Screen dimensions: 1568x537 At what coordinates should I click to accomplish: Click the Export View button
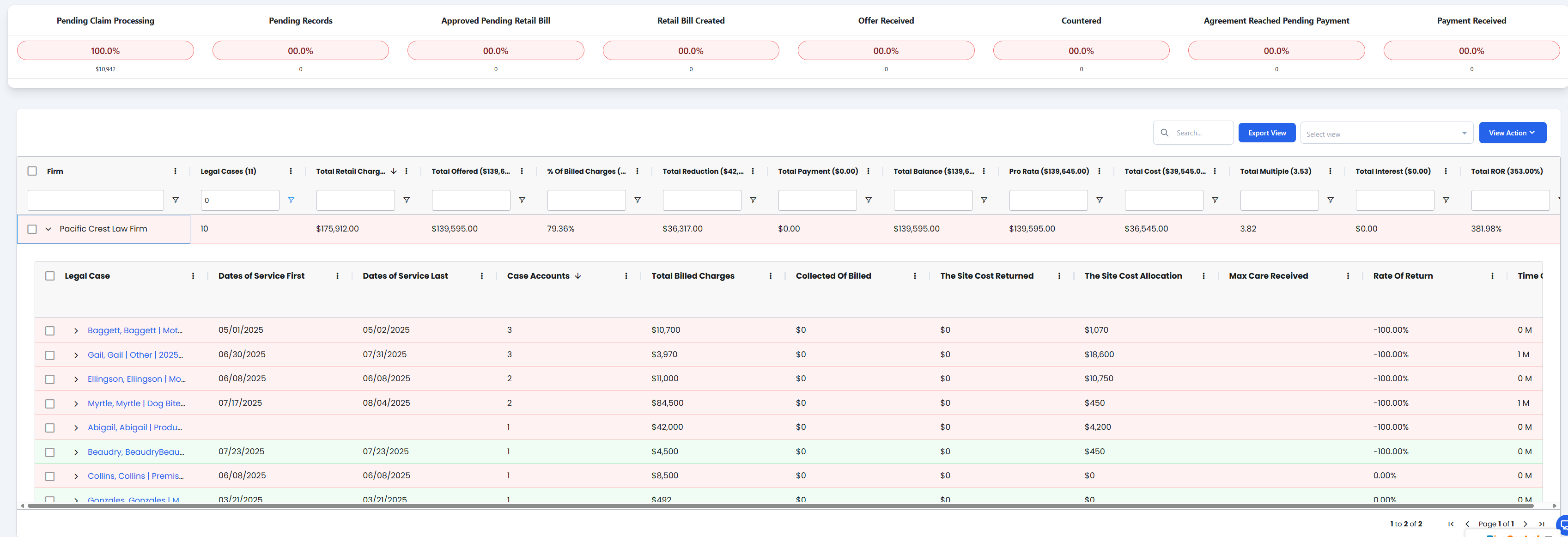(1267, 132)
